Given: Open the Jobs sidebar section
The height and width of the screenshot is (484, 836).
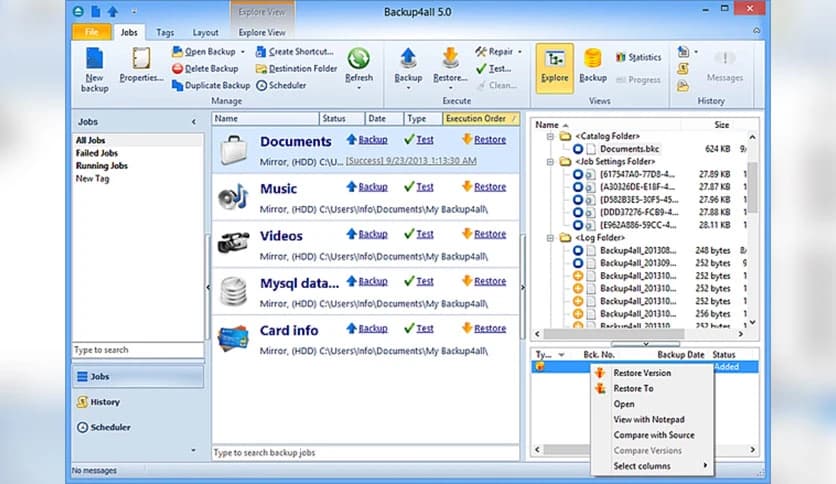Looking at the screenshot, I should (138, 377).
